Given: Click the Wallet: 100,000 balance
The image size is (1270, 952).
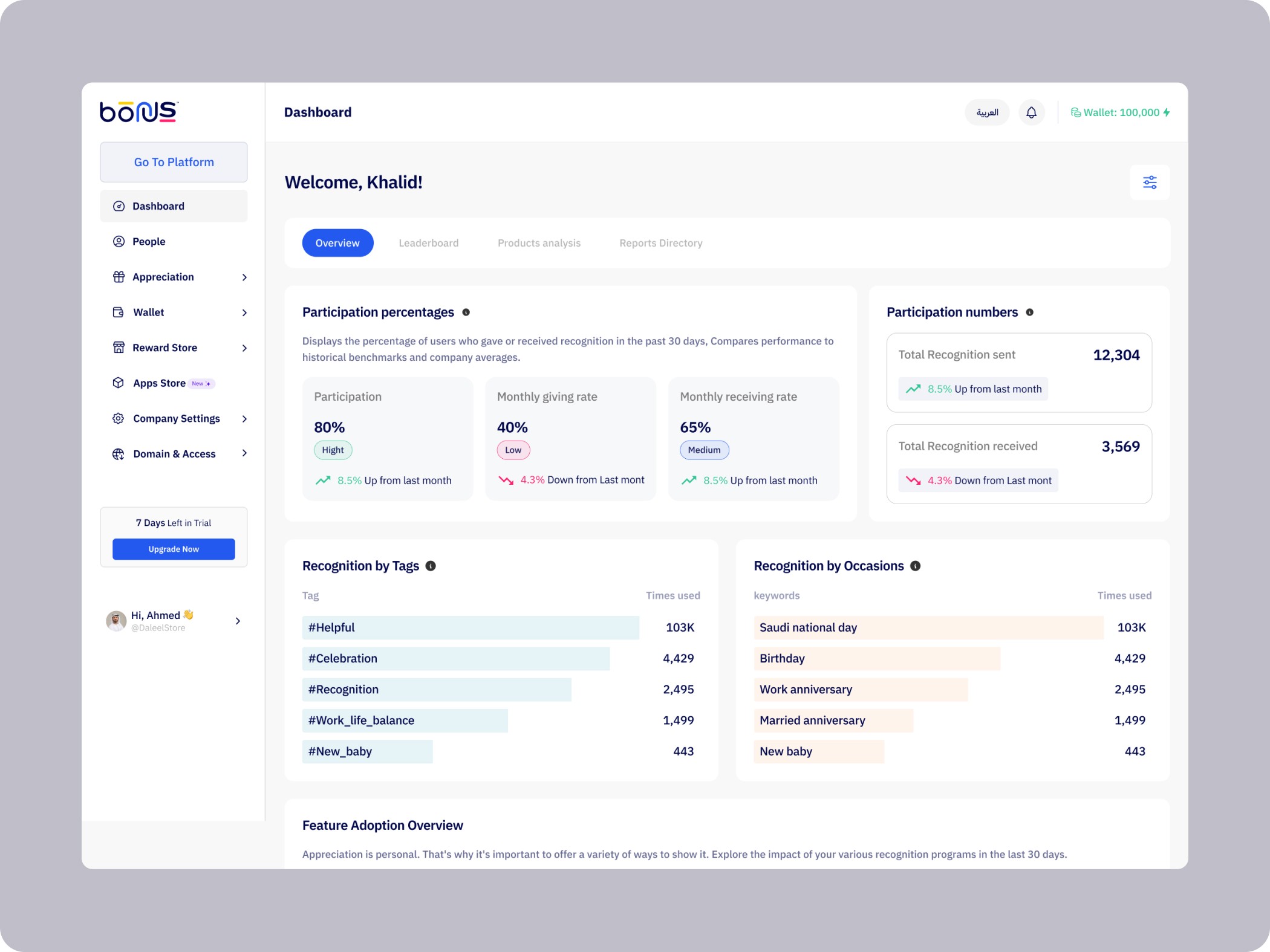Looking at the screenshot, I should 1120,112.
